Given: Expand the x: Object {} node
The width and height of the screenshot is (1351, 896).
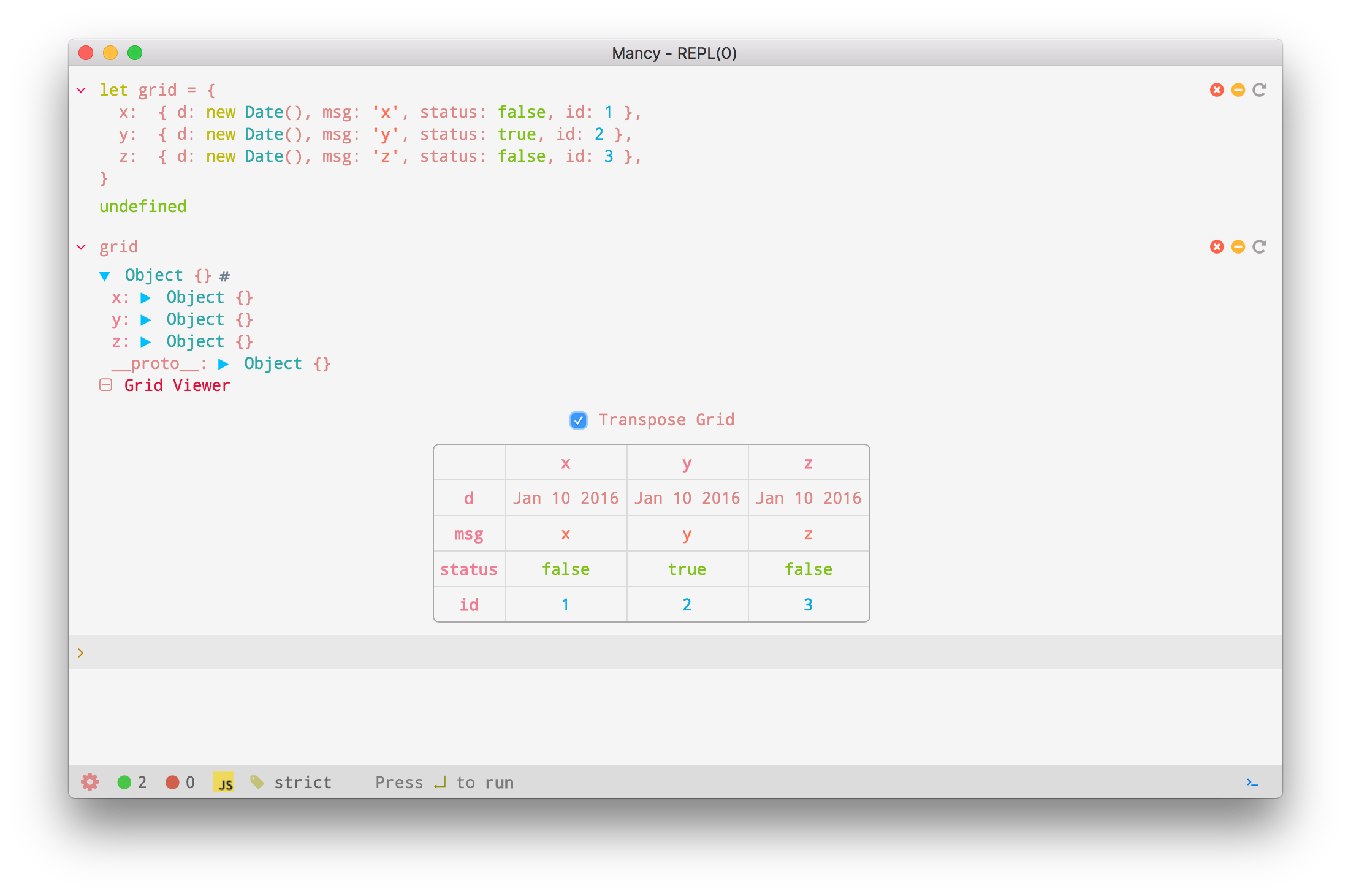Looking at the screenshot, I should click(146, 298).
